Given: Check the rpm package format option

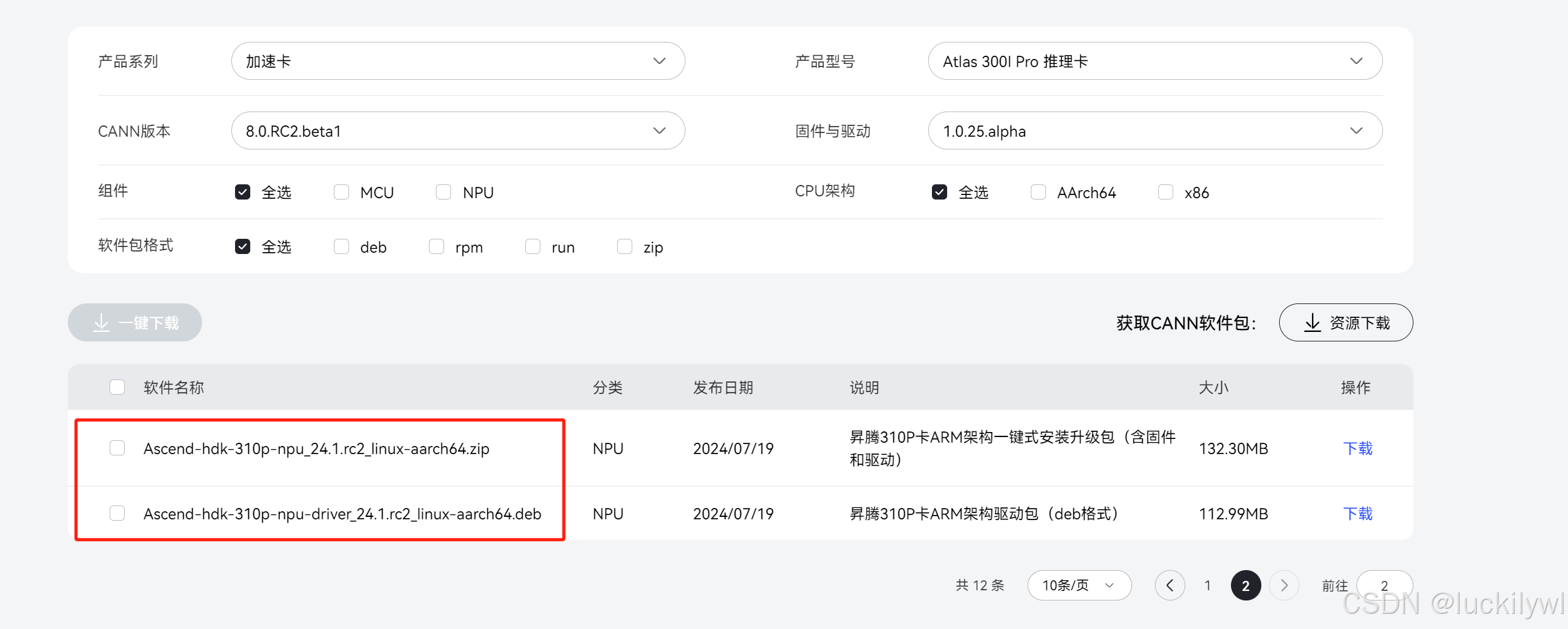Looking at the screenshot, I should (x=437, y=246).
